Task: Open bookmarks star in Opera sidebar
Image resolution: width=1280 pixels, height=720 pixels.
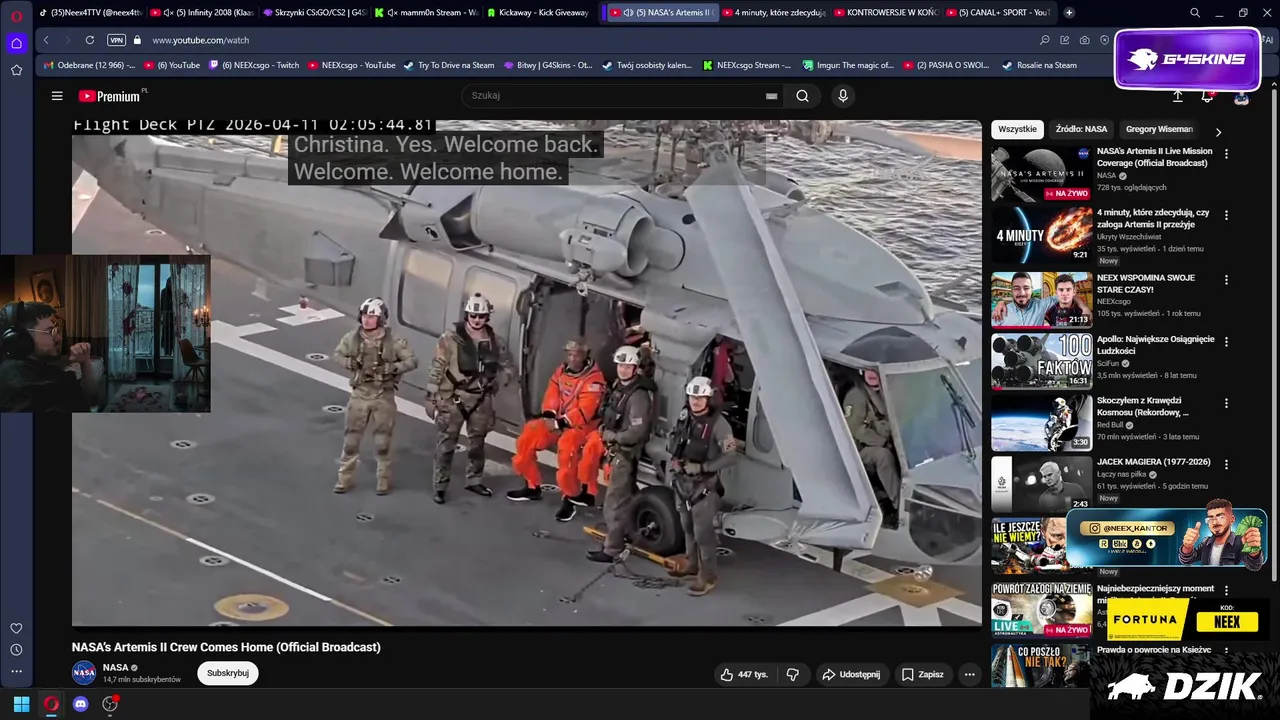Action: point(16,70)
